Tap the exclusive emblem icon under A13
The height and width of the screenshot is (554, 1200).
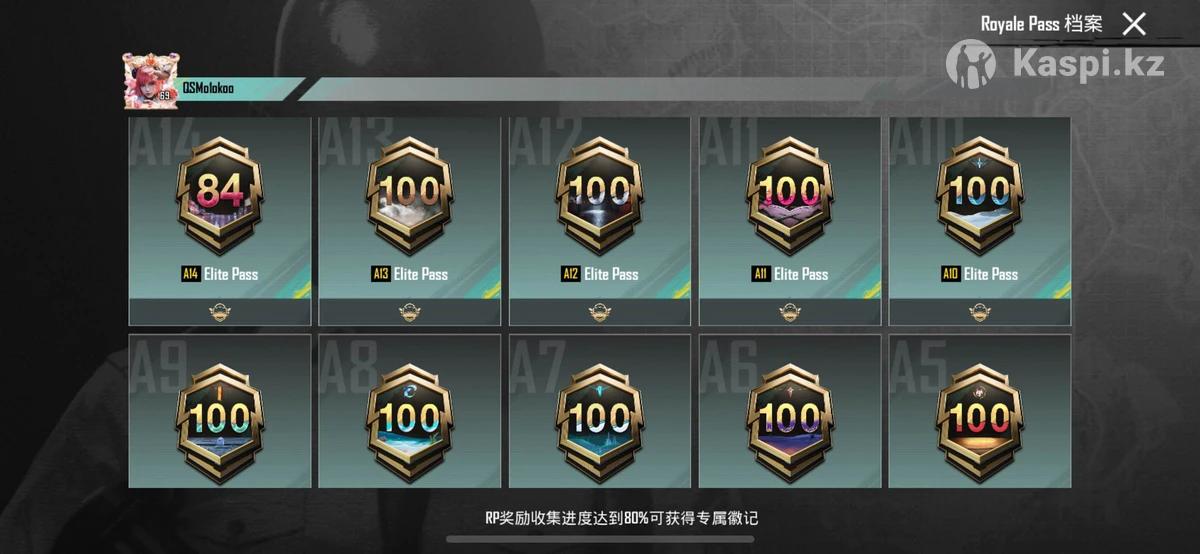tap(409, 312)
